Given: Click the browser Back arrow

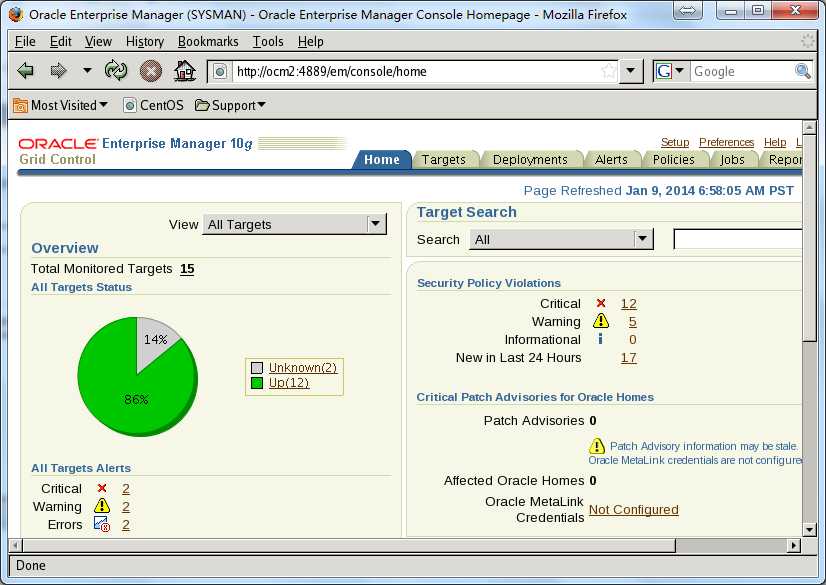Looking at the screenshot, I should coord(25,71).
